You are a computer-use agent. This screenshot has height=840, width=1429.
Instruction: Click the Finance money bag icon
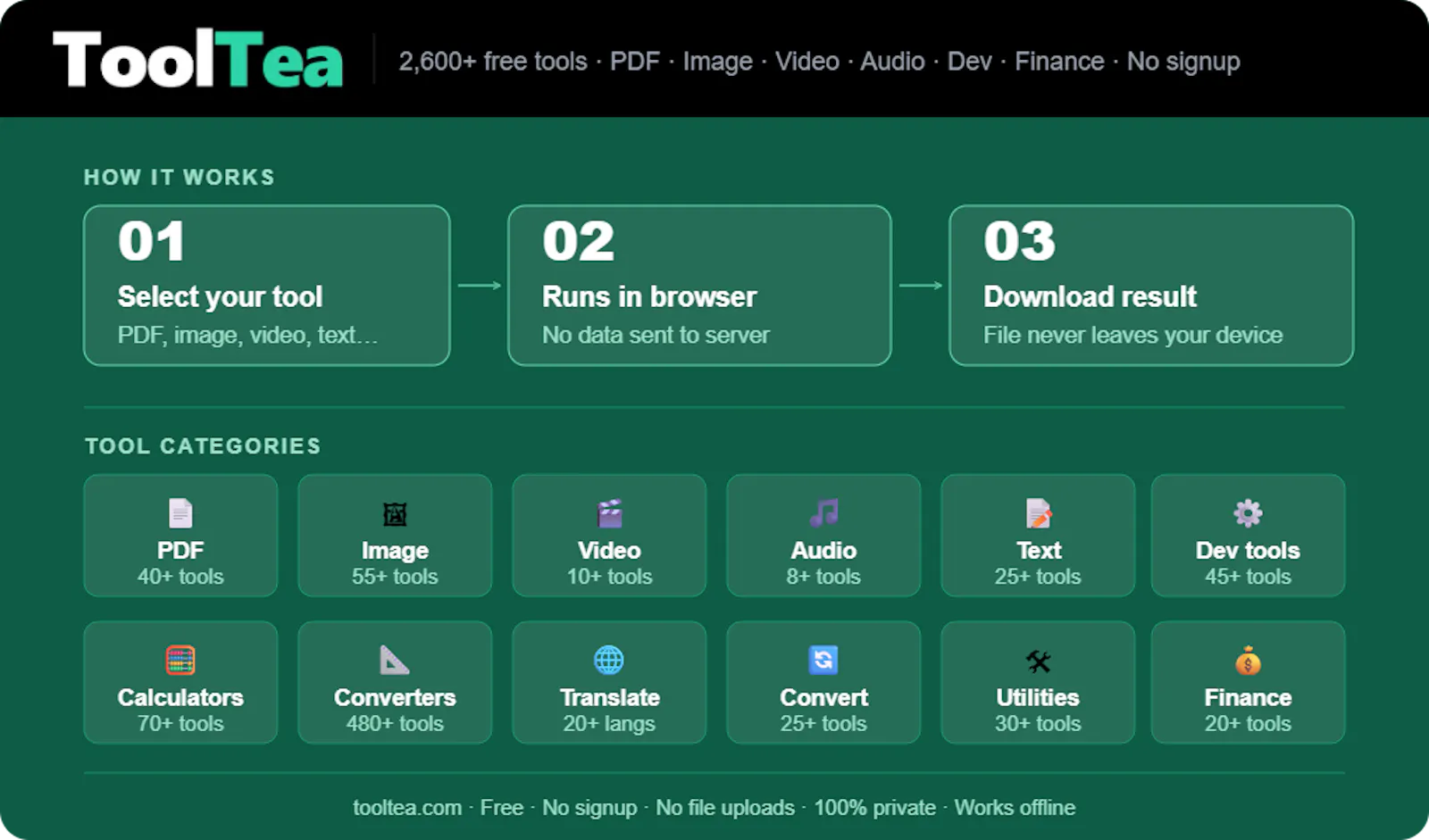point(1248,661)
